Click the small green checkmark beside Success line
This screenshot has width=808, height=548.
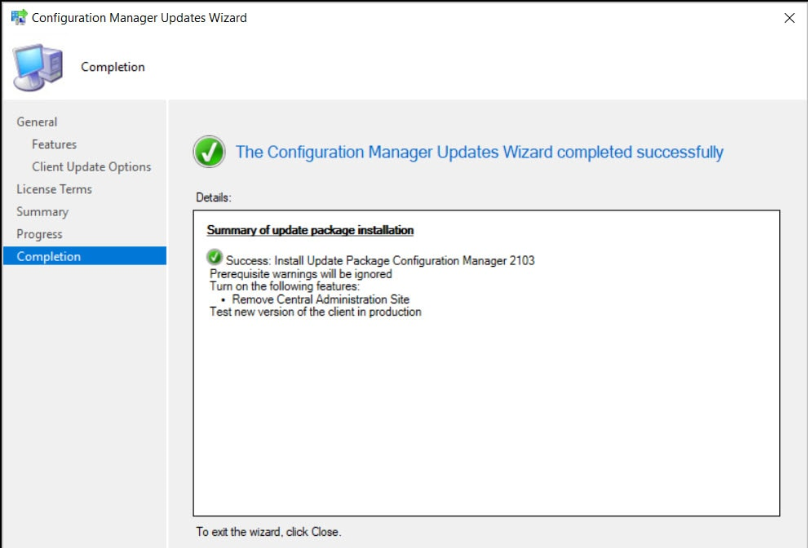[x=214, y=257]
